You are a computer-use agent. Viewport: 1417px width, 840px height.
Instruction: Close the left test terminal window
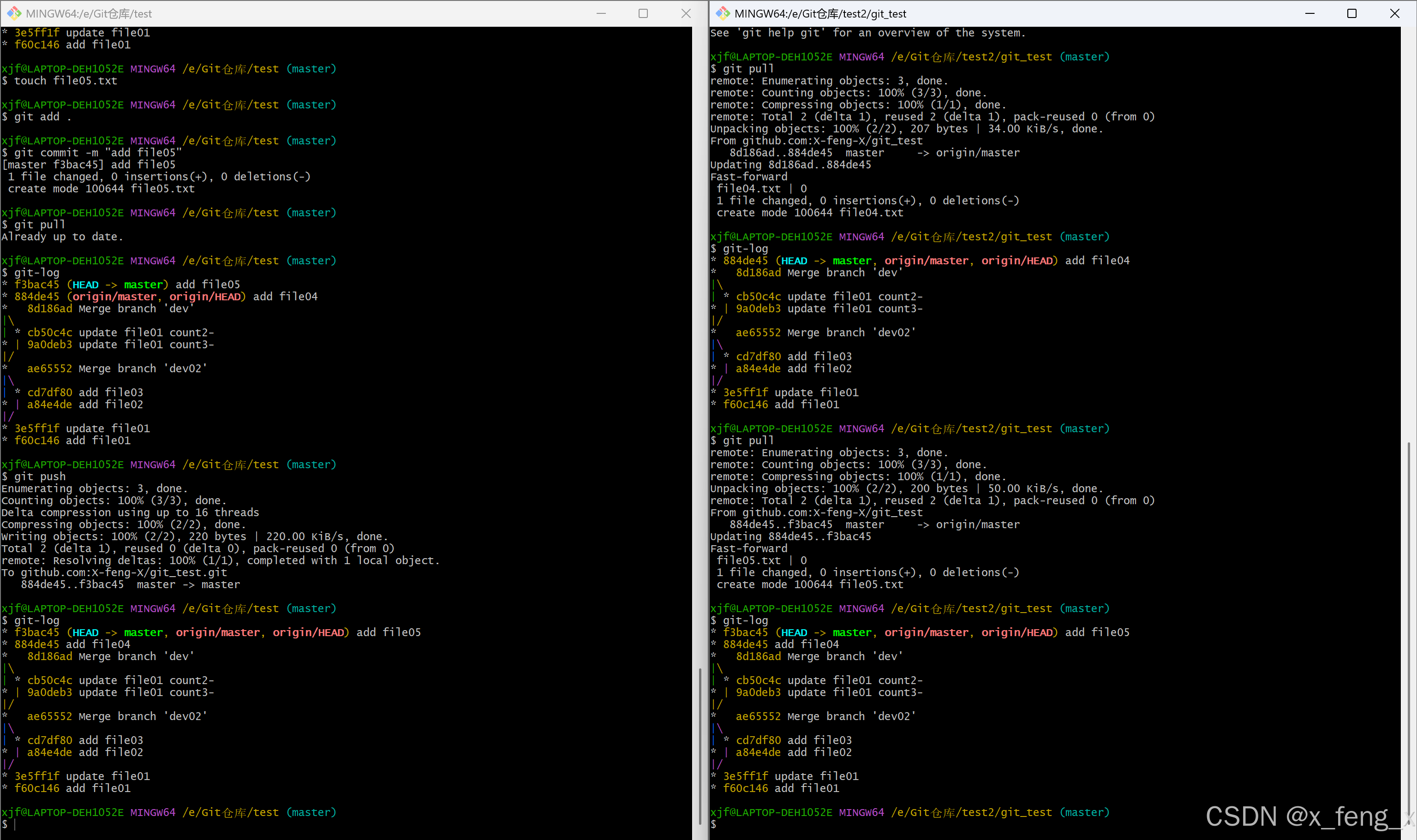(x=686, y=13)
